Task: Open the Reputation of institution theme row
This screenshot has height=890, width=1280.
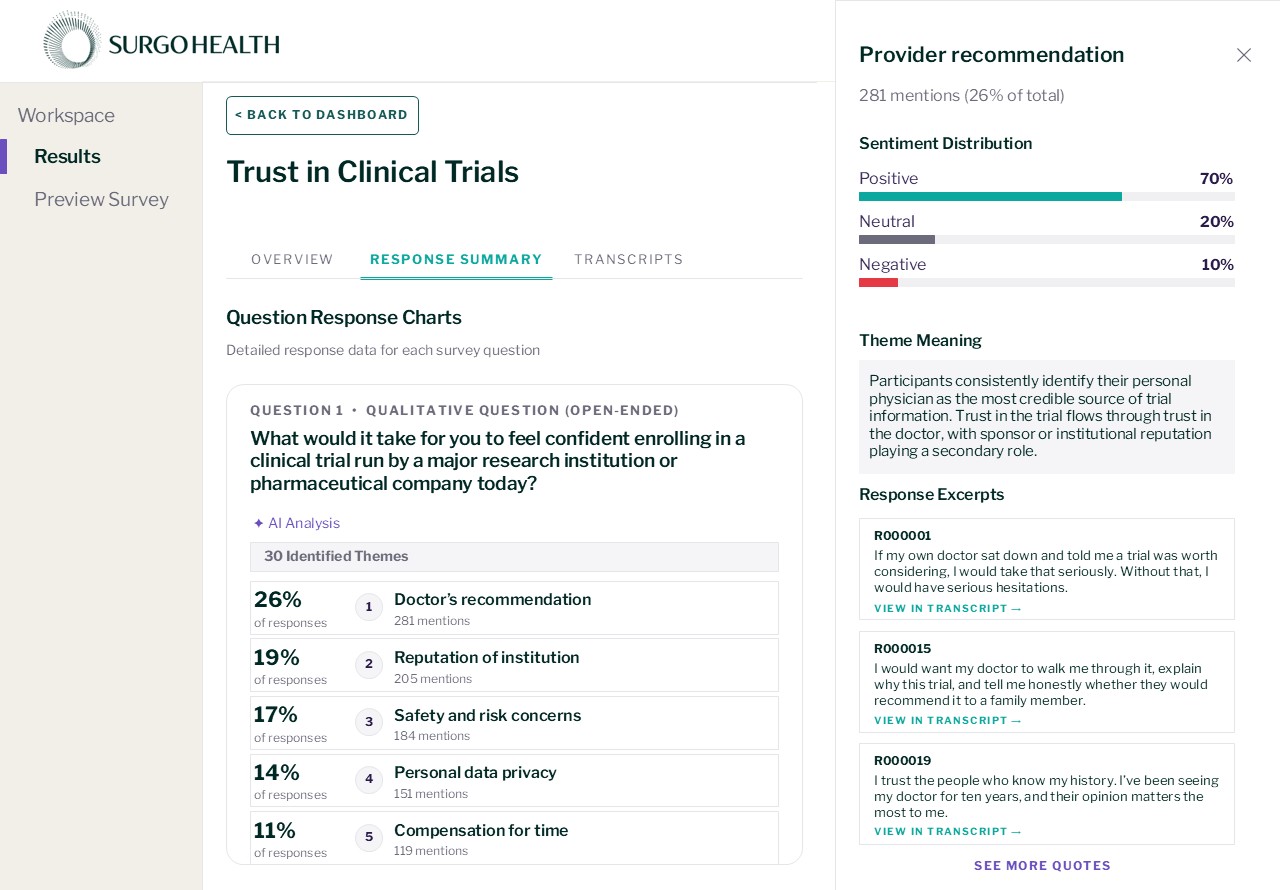Action: point(514,665)
